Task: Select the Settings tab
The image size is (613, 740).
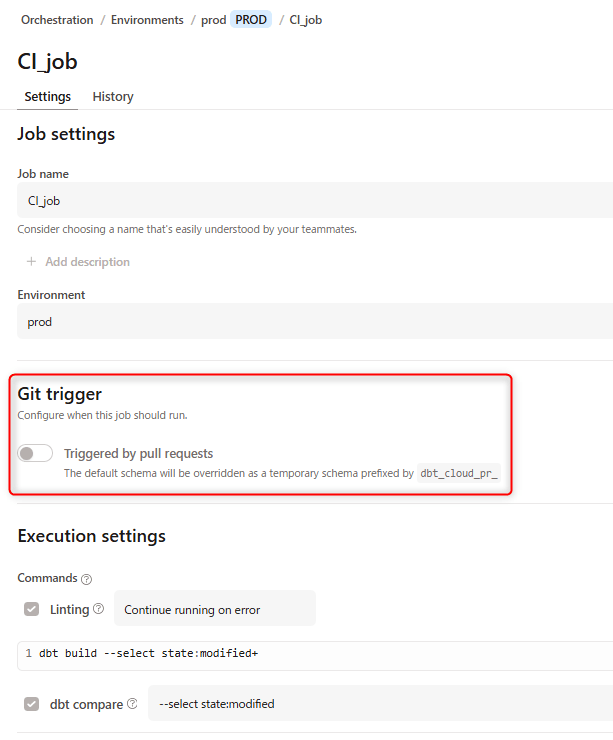Action: (47, 97)
